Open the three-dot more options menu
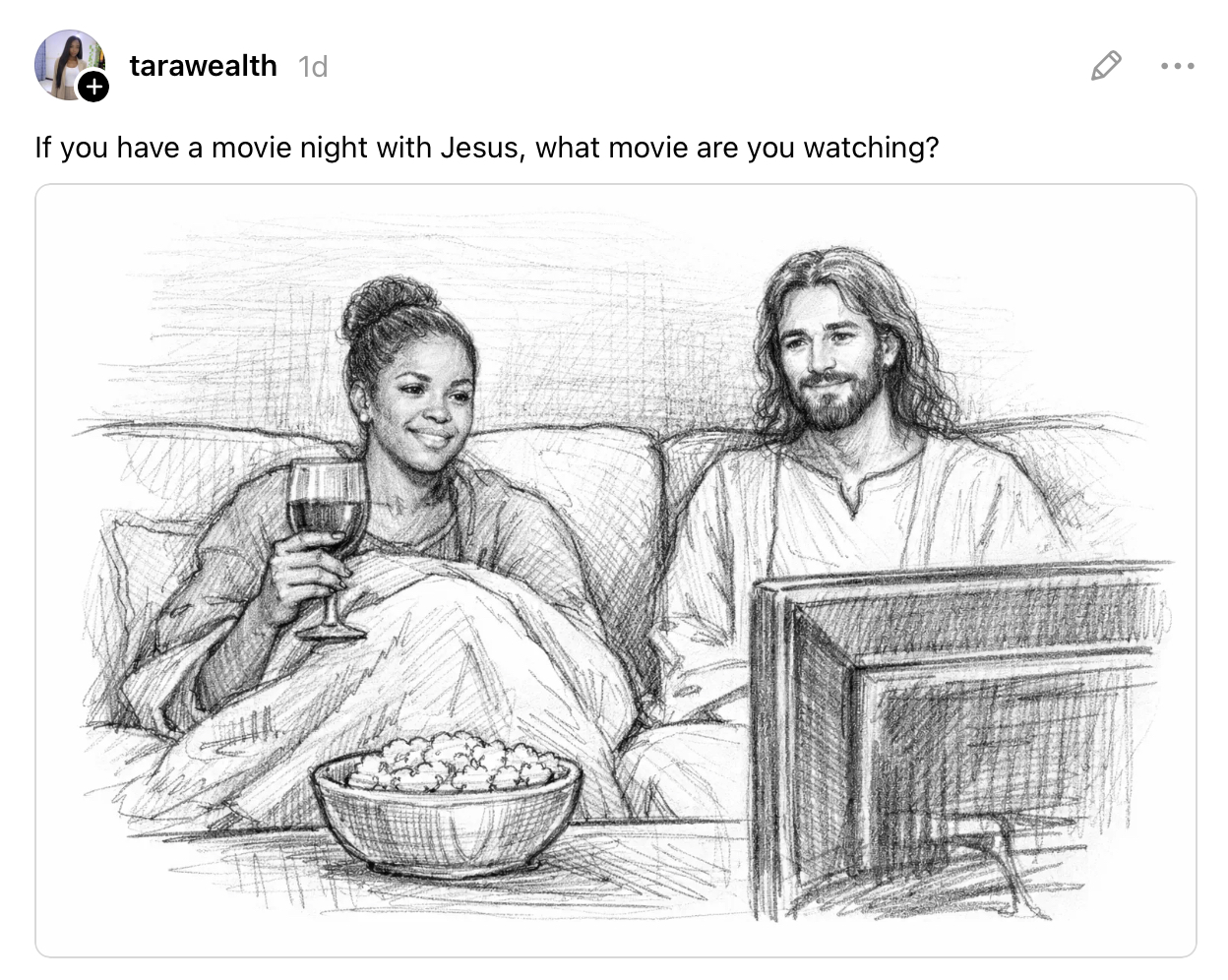The height and width of the screenshot is (980, 1228). coord(1177,66)
